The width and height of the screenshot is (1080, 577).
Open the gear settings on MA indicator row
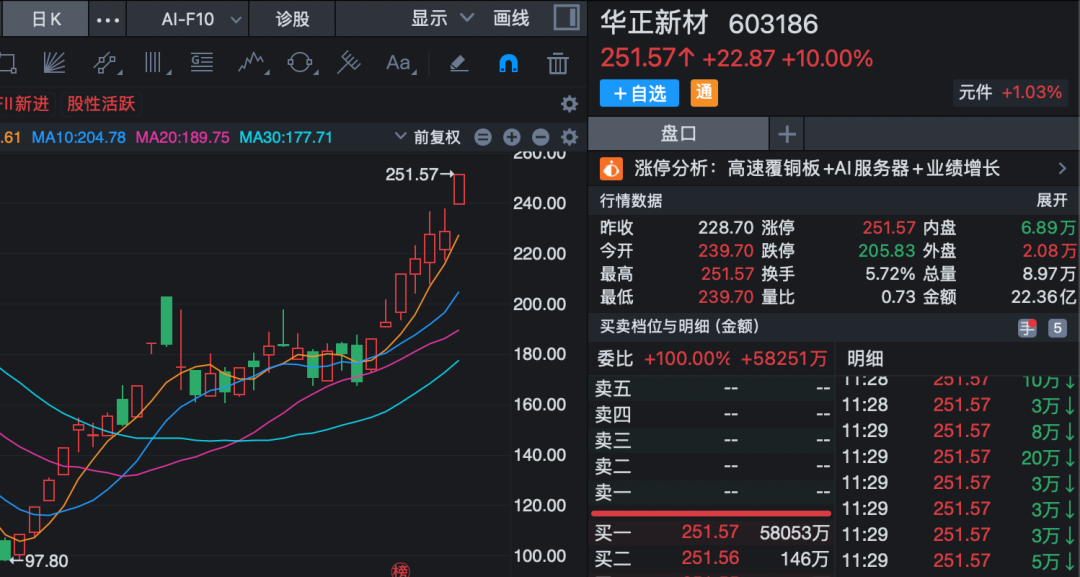pos(569,137)
